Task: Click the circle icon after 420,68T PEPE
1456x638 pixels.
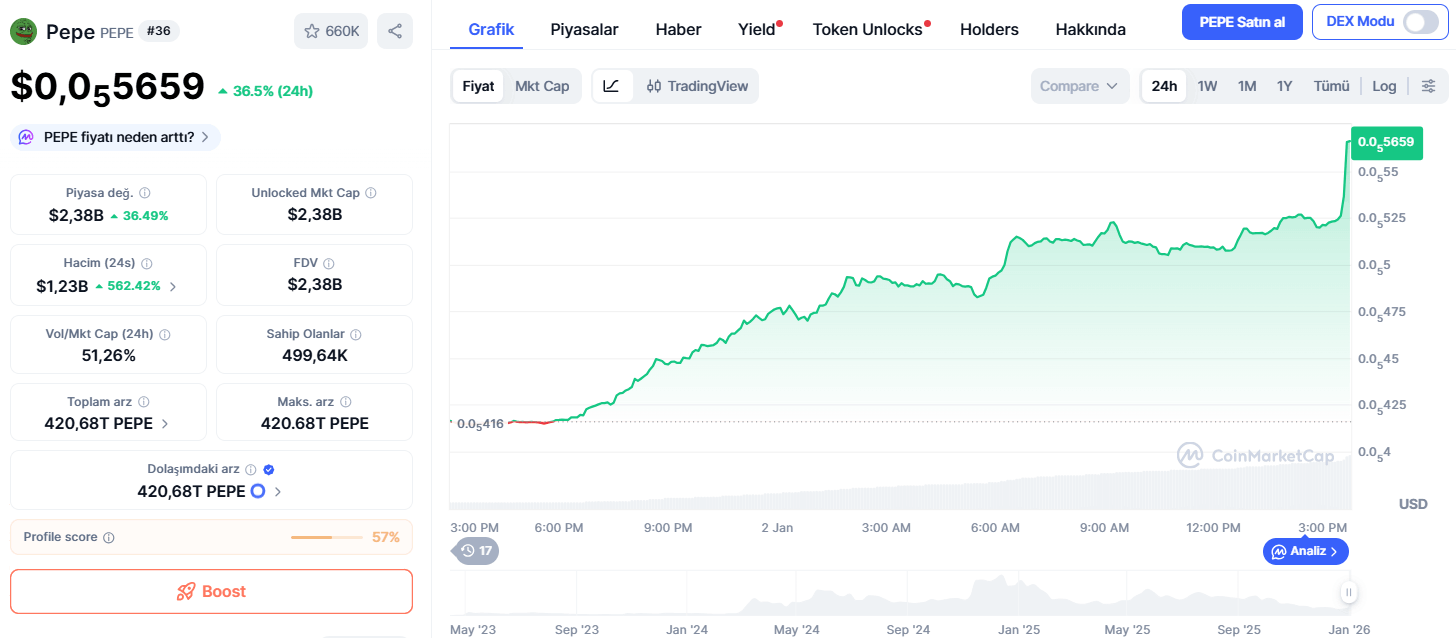Action: coord(257,491)
